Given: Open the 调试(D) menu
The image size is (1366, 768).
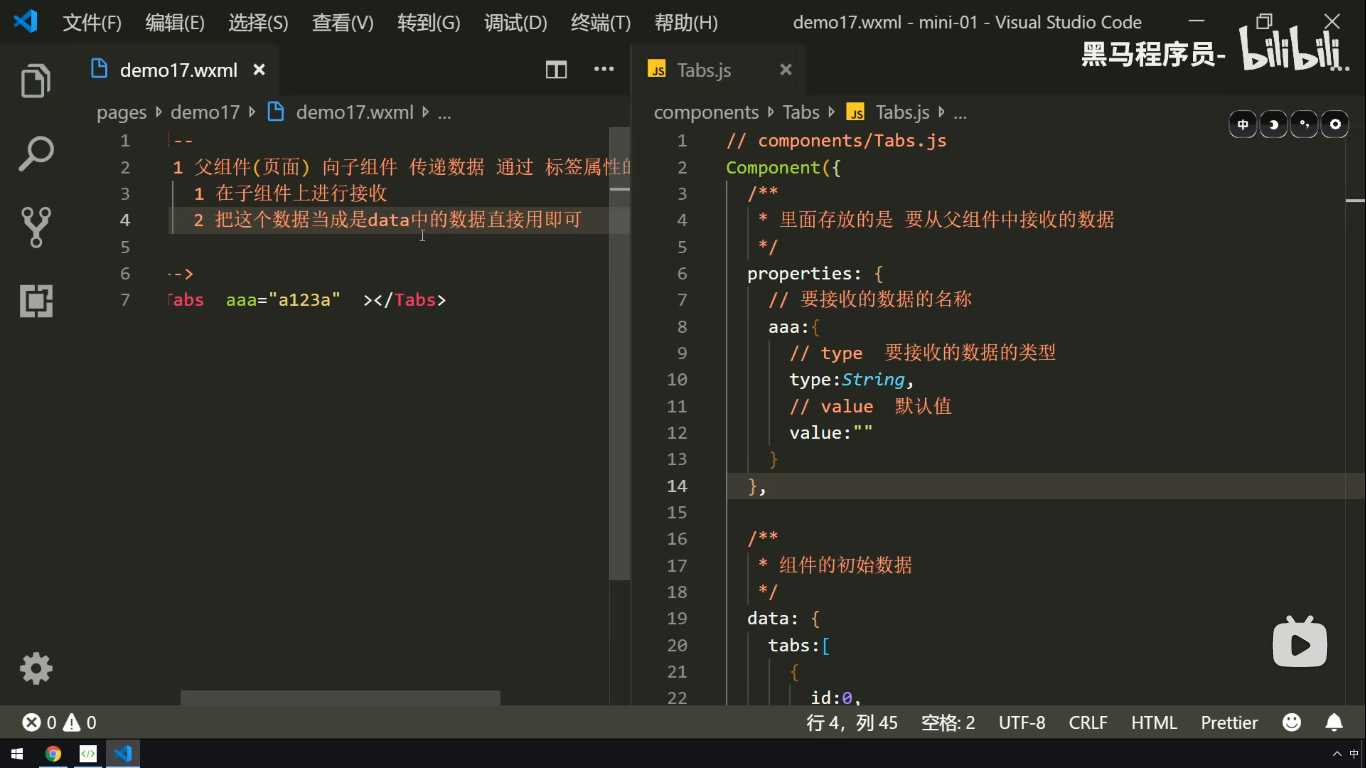Looking at the screenshot, I should coord(515,22).
